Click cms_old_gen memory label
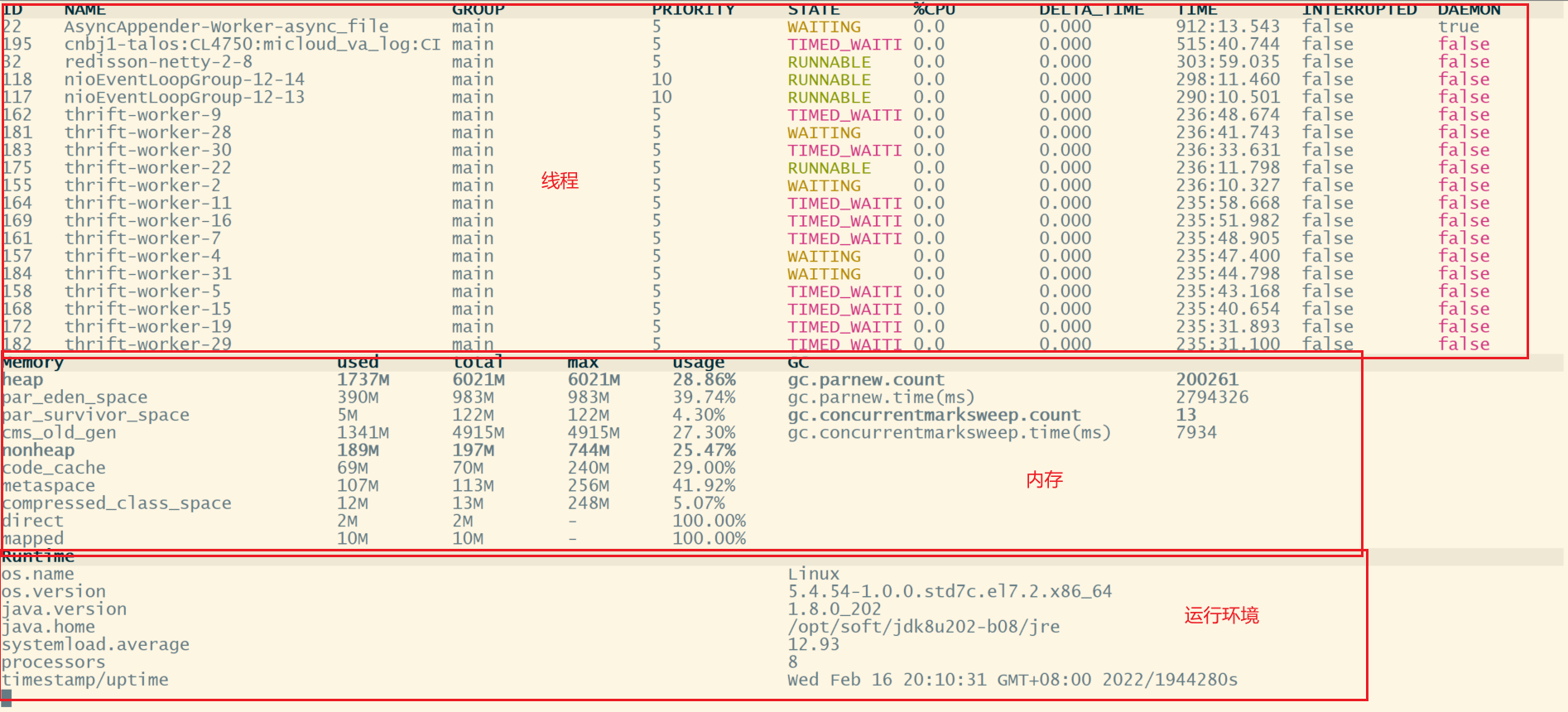1568x712 pixels. tap(59, 433)
